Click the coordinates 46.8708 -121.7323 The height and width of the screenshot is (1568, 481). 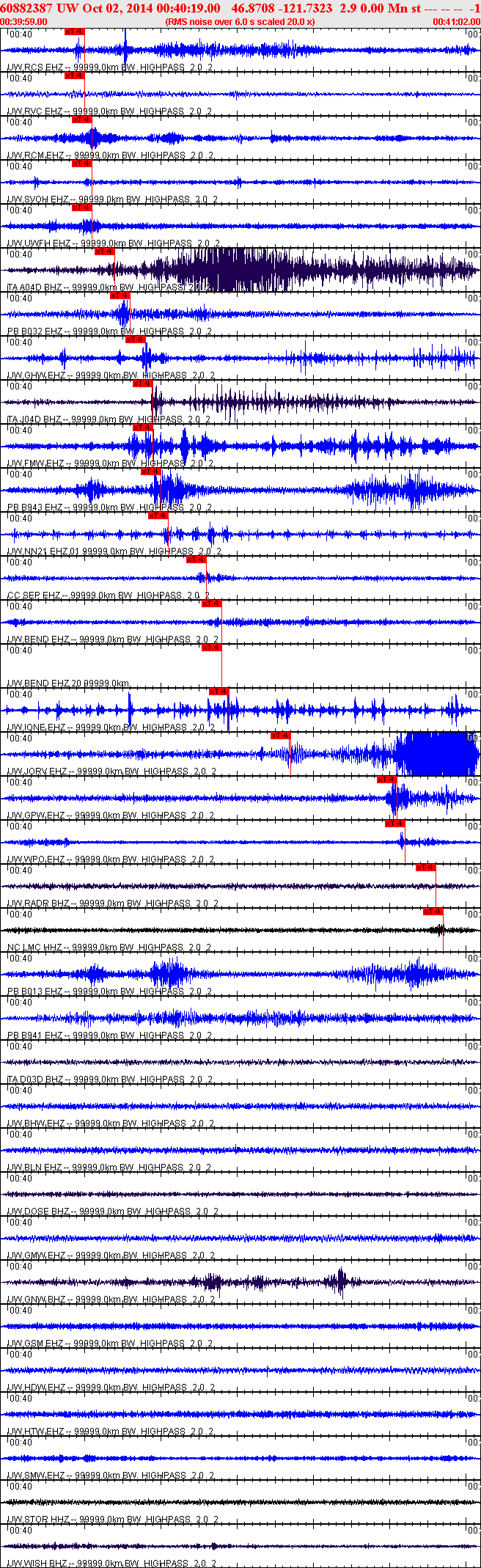click(x=282, y=8)
